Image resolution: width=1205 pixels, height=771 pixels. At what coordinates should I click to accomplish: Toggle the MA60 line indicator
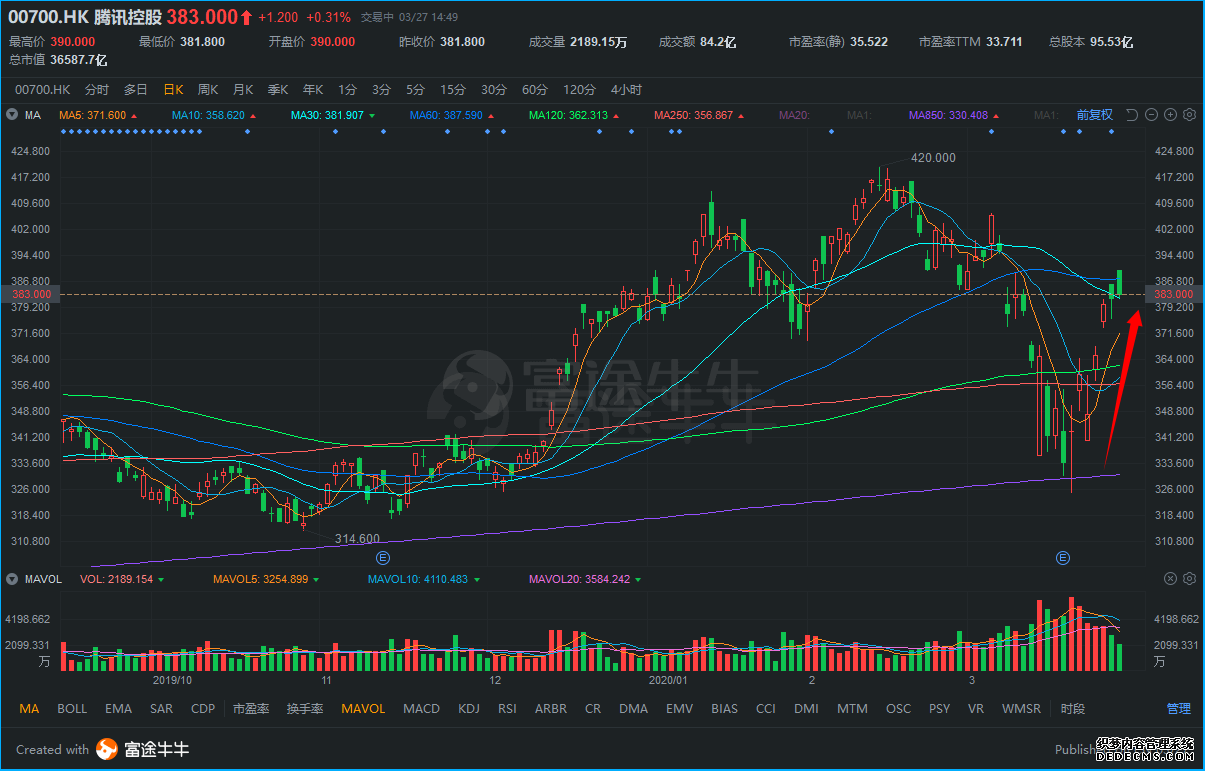tap(446, 115)
